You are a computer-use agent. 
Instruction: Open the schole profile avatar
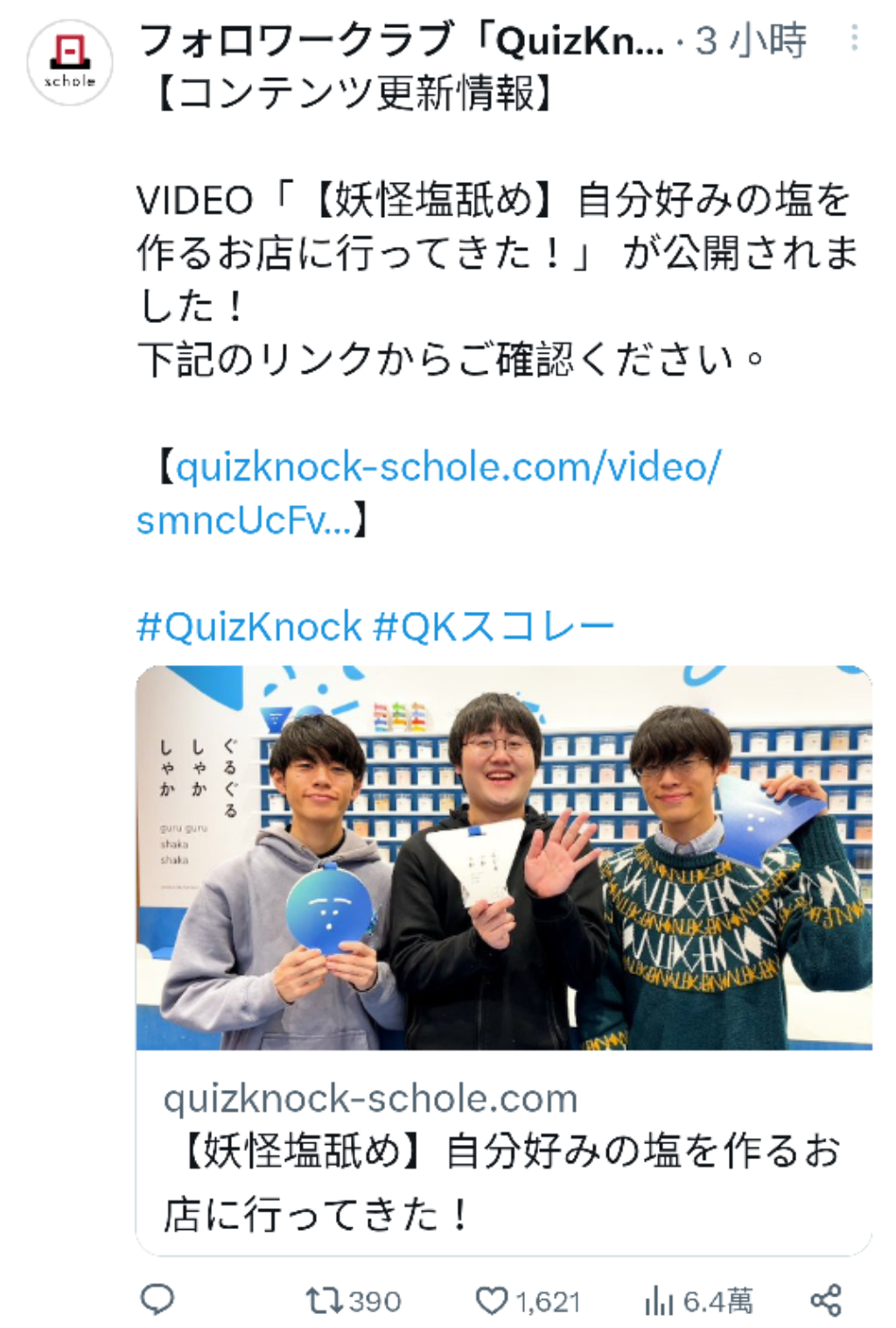(x=70, y=62)
